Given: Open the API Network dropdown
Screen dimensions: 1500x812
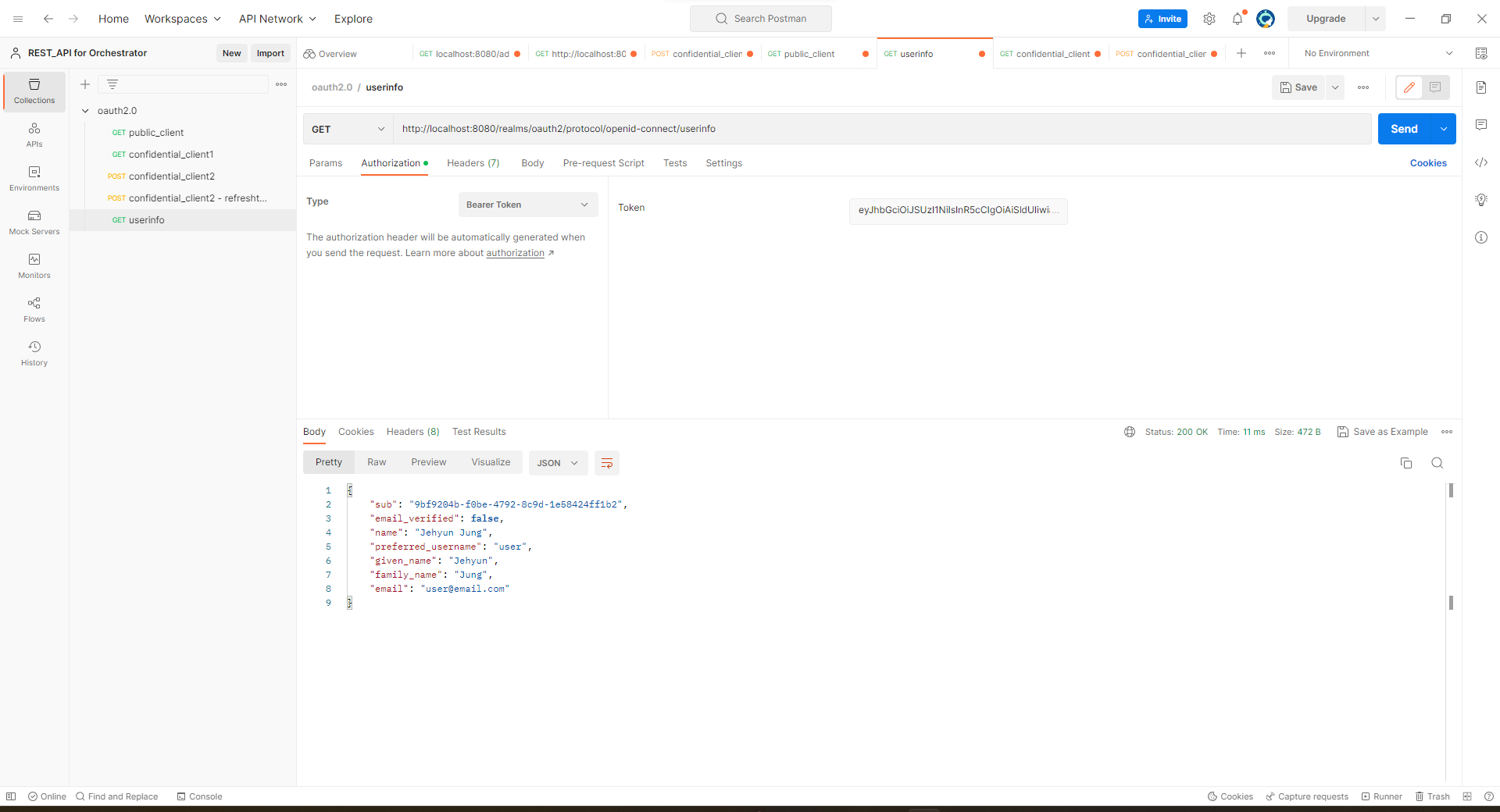Looking at the screenshot, I should tap(277, 19).
